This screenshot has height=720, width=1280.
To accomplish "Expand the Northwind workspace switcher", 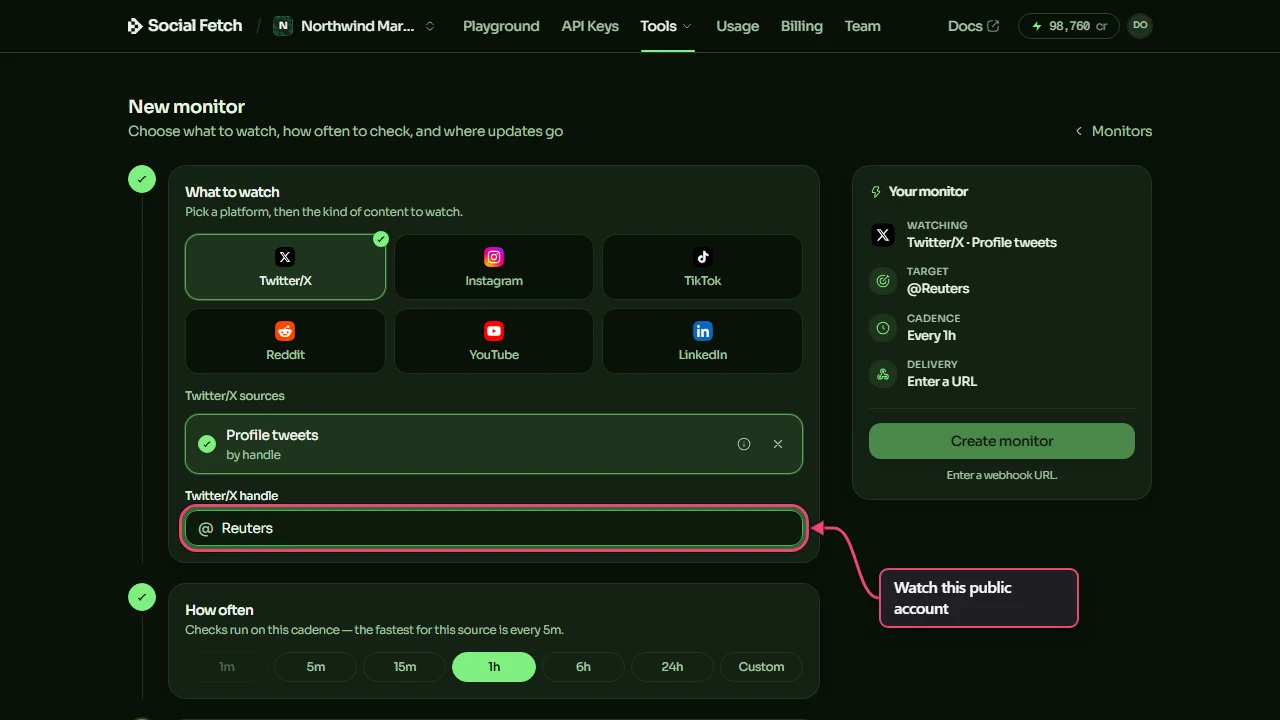I will pos(356,26).
